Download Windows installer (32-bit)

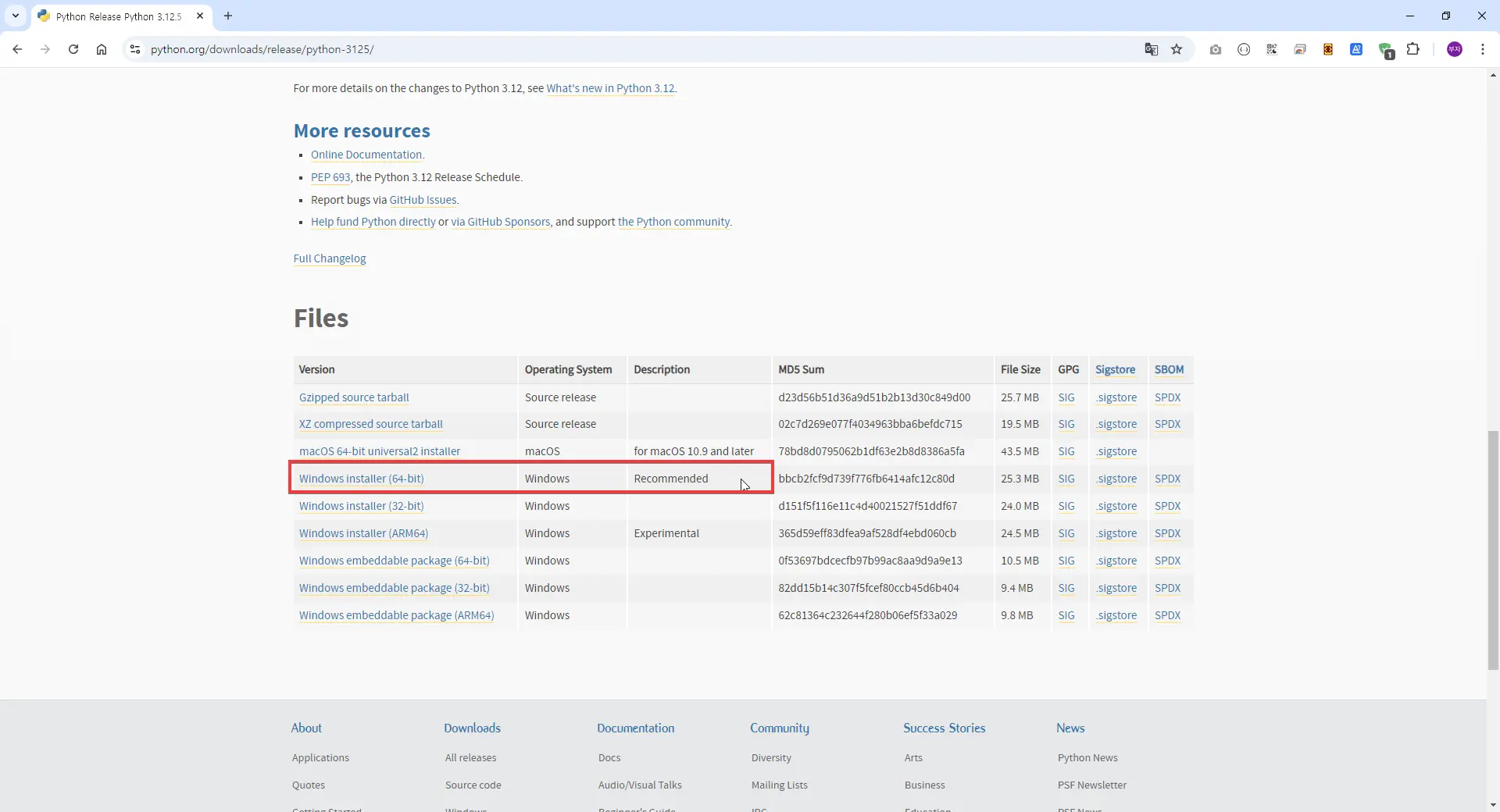pos(362,506)
